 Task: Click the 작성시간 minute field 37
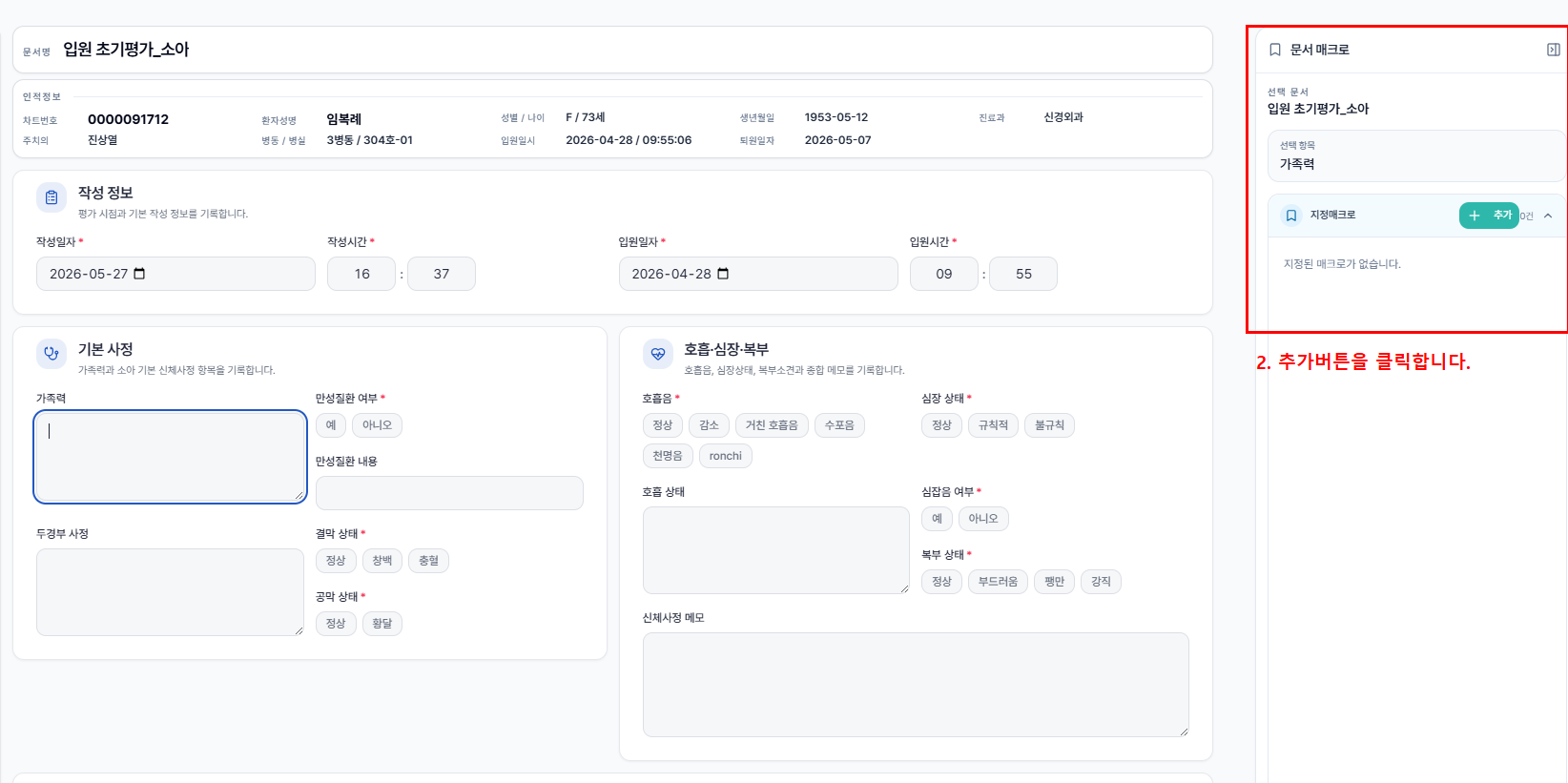pyautogui.click(x=442, y=274)
